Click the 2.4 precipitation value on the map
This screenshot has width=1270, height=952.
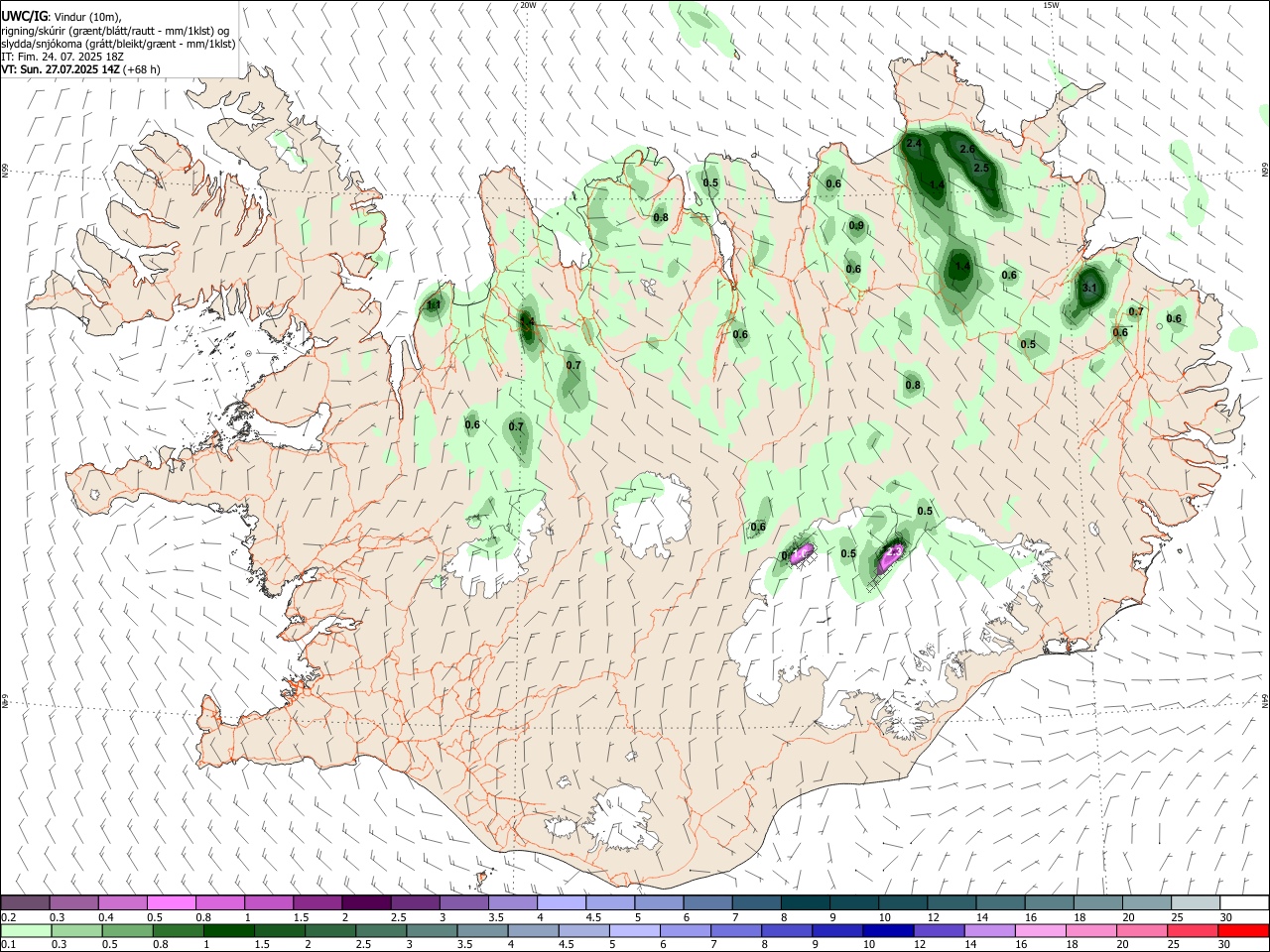pyautogui.click(x=915, y=144)
